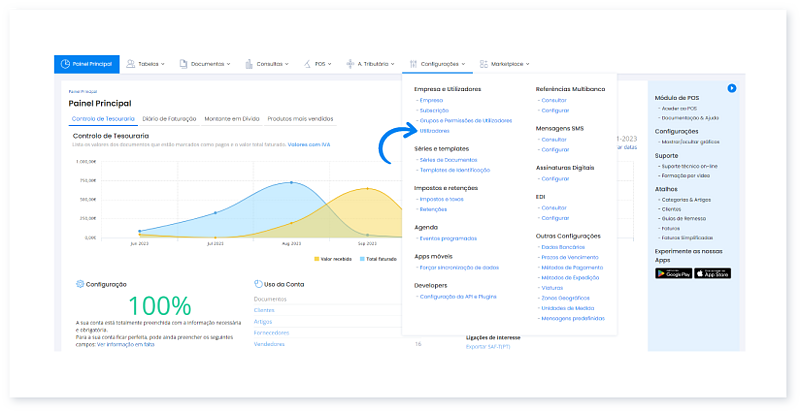Click the Marketplace icon in navbar
This screenshot has height=411, width=800.
coord(484,64)
